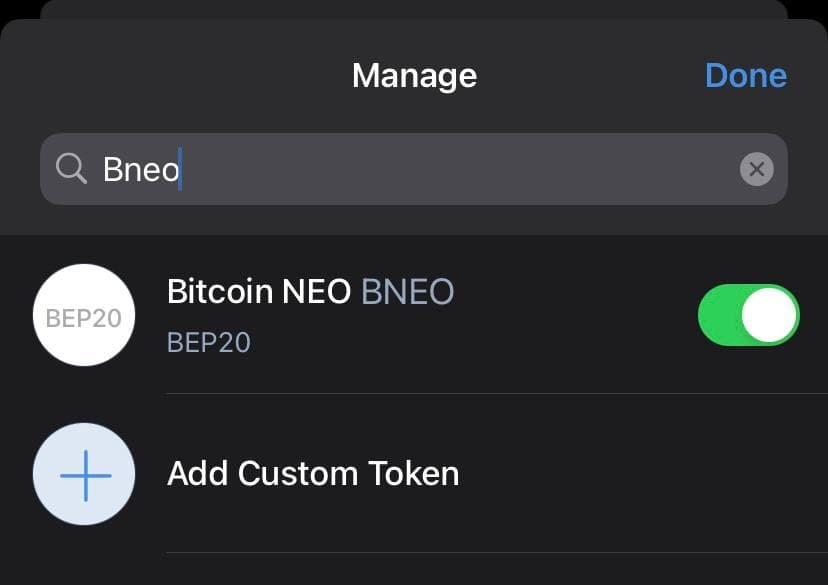This screenshot has height=585, width=828.
Task: Tap the BEP20 token logo circle
Action: (x=84, y=315)
